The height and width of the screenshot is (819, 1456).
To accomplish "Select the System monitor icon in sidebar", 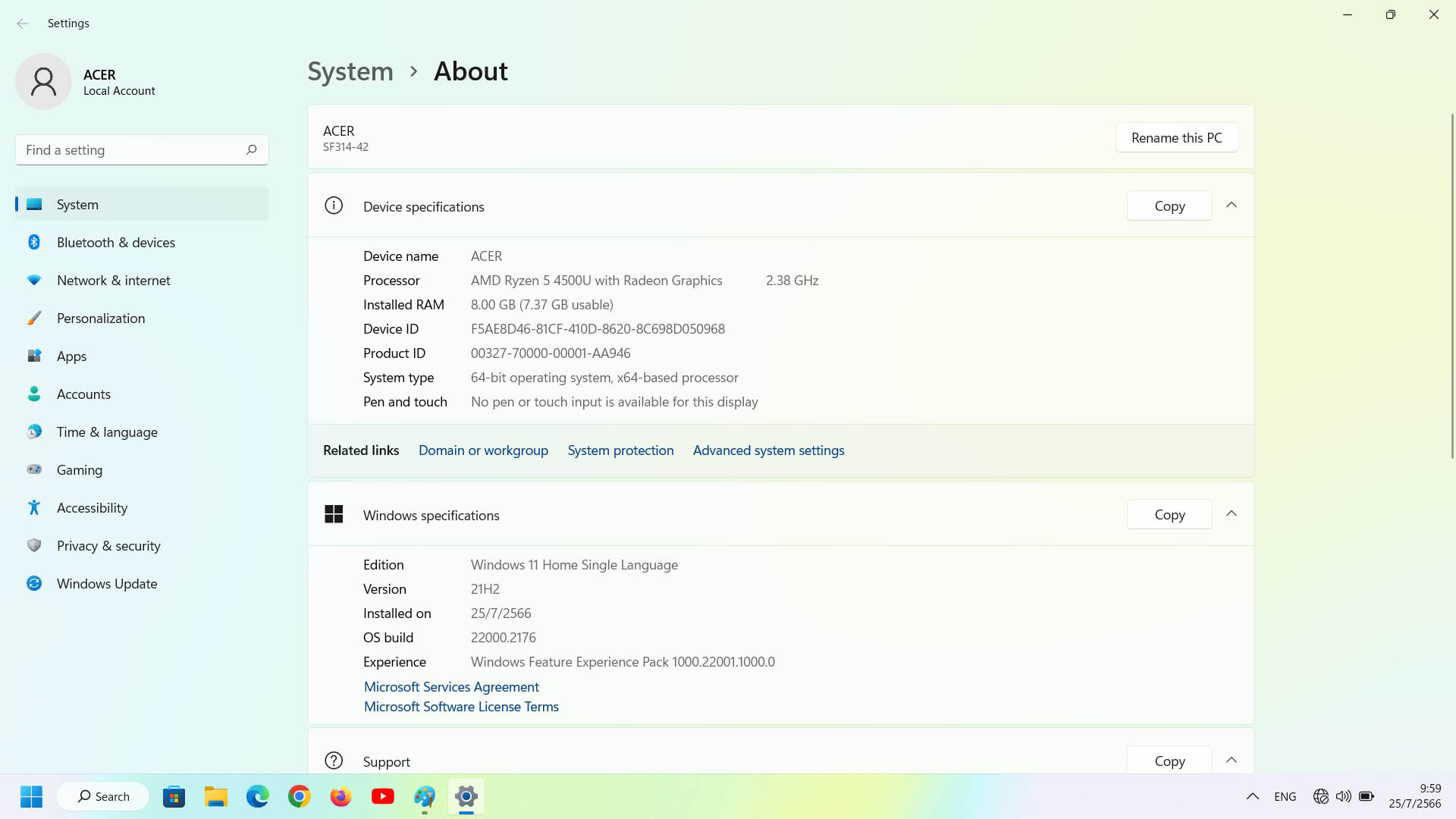I will 34,204.
